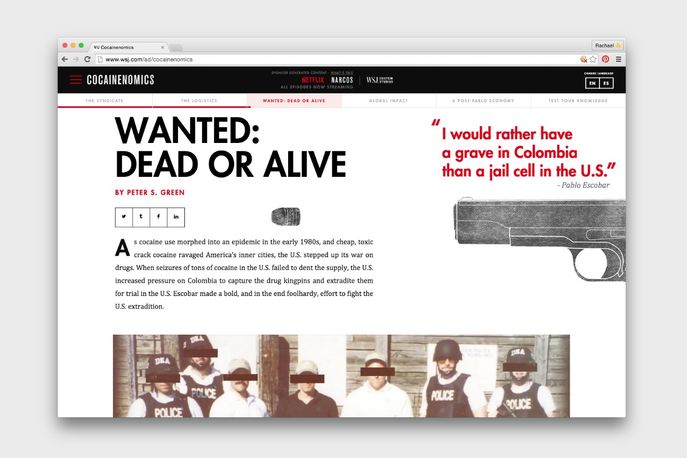Open The Syndicate section tab
The image size is (687, 458).
pyautogui.click(x=104, y=101)
